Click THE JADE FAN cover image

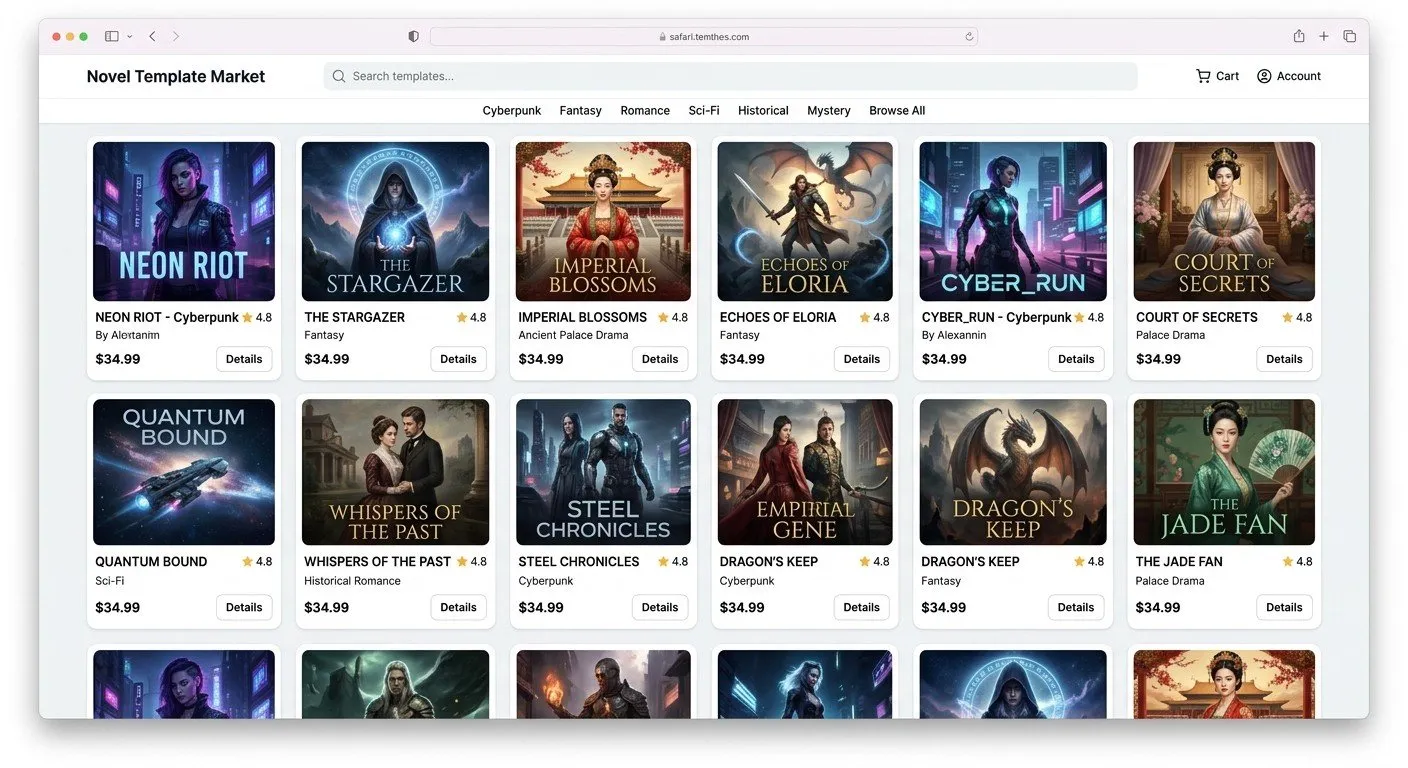tap(1224, 472)
